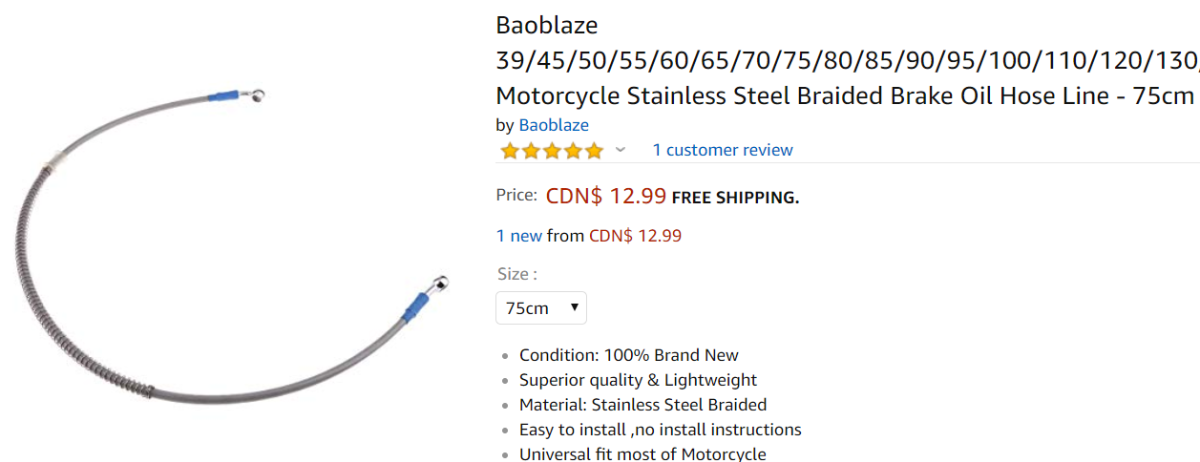Click the first gold star in rating

[509, 151]
